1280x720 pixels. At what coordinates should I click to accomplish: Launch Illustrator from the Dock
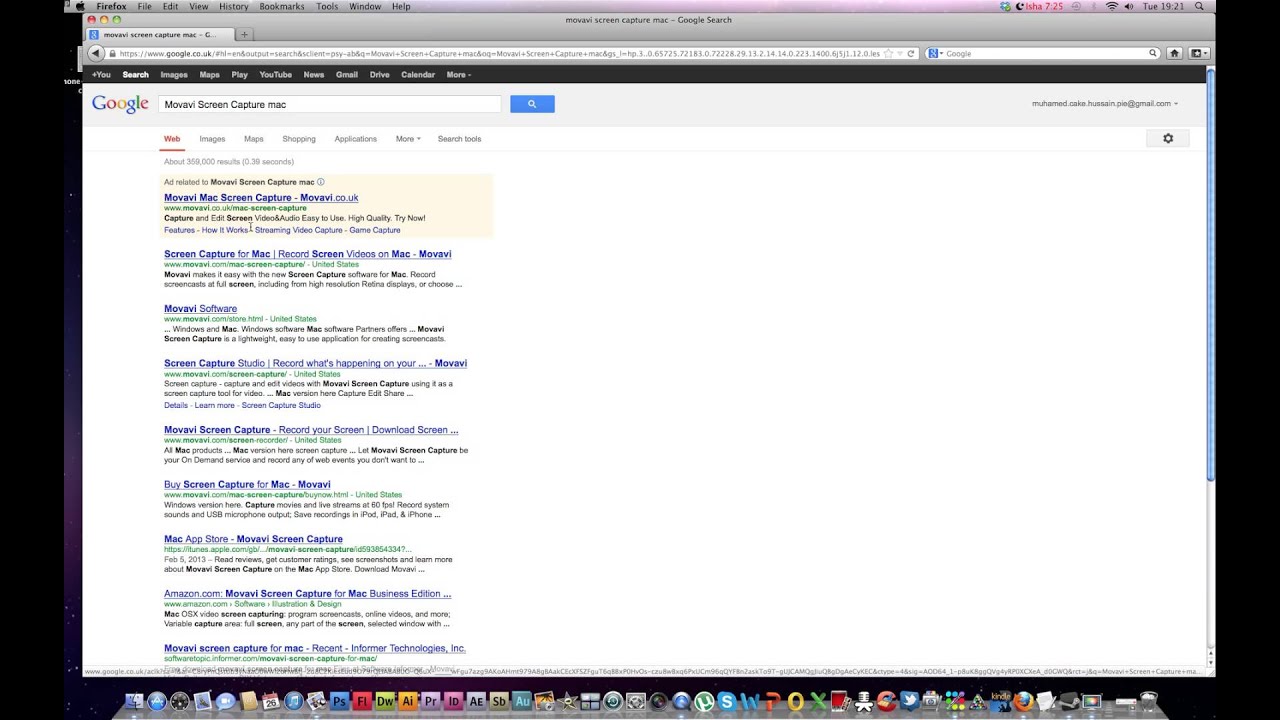coord(408,702)
